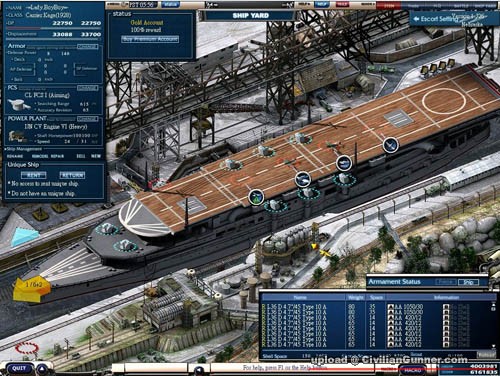
Task: Switch to the SHIP YARD tab at top right
Action: pyautogui.click(x=485, y=5)
